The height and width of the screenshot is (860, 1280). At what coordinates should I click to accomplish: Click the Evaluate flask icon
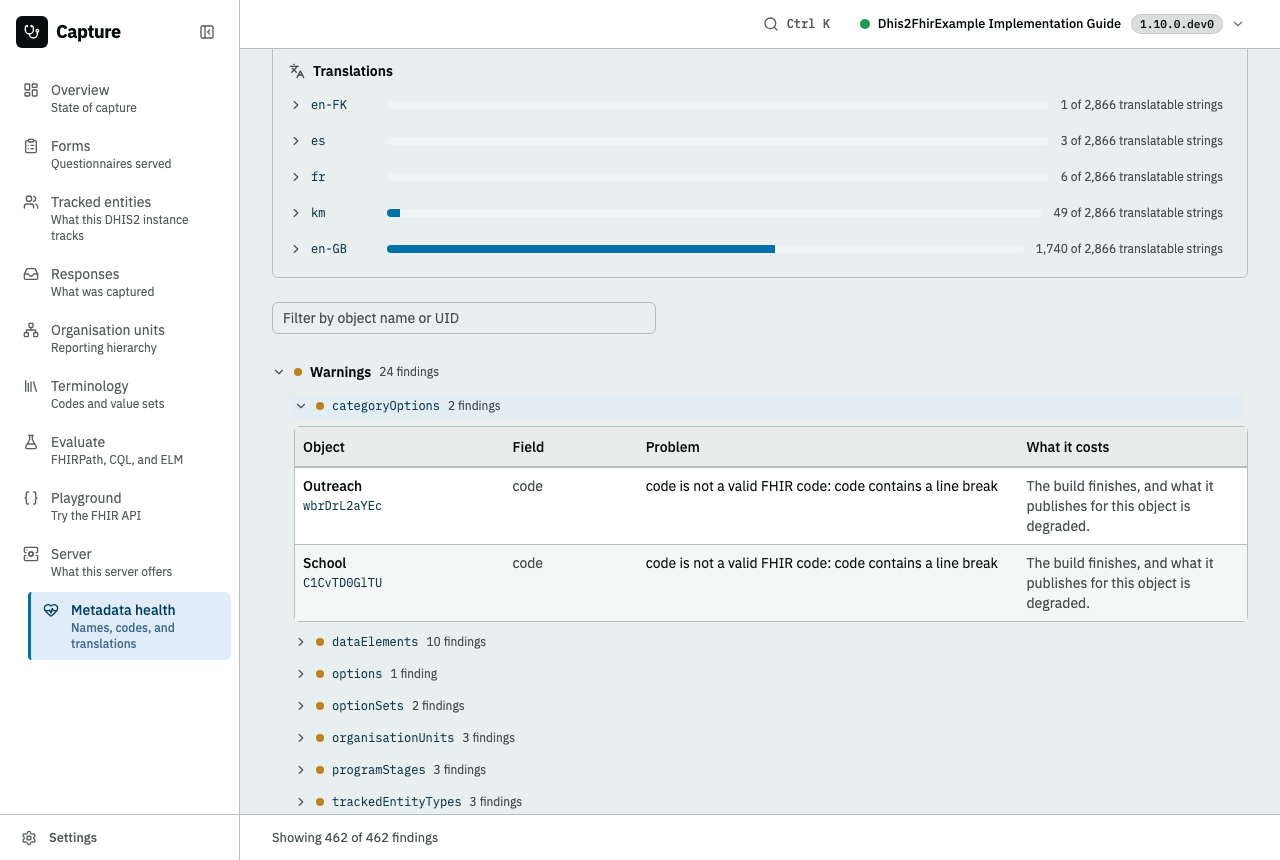coord(31,442)
